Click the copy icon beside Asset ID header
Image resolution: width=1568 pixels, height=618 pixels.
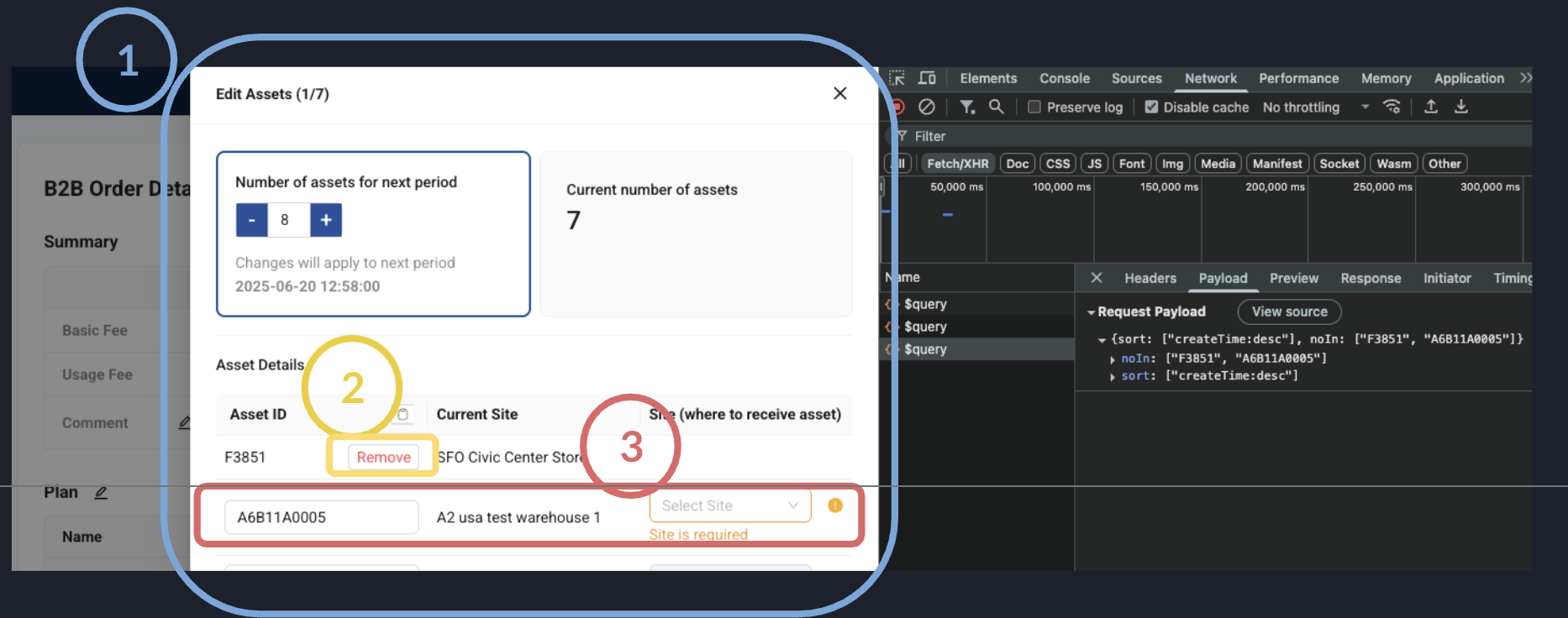tap(403, 414)
